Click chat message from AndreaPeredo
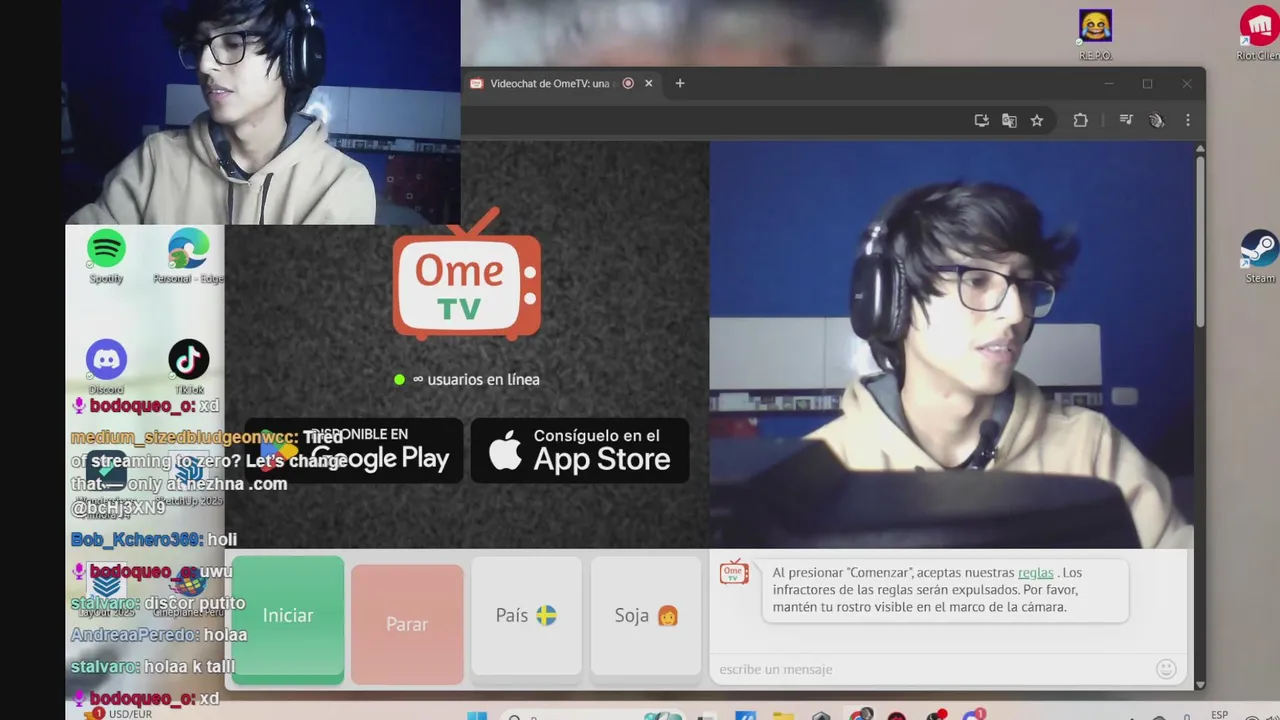This screenshot has width=1280, height=720. pyautogui.click(x=159, y=635)
